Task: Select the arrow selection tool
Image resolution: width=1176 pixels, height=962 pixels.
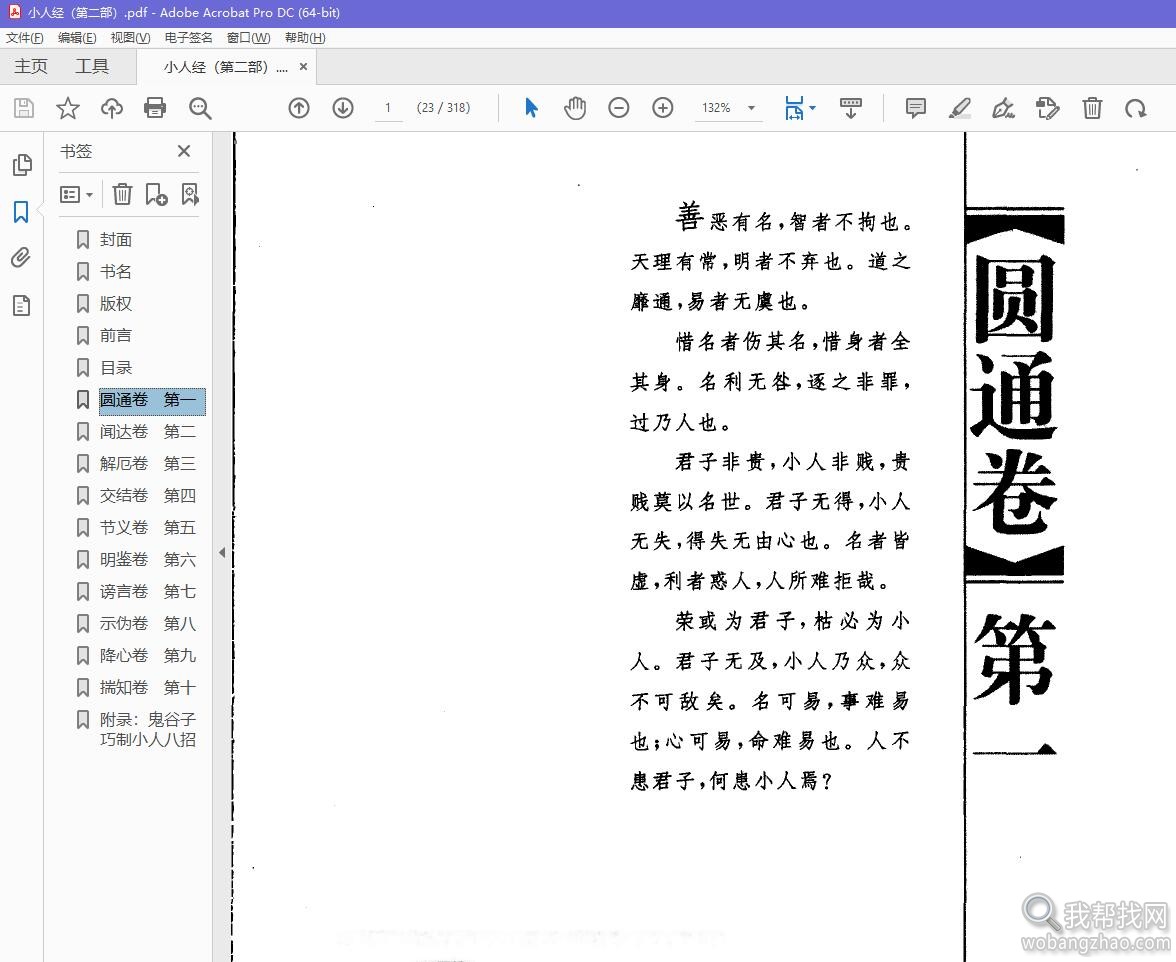Action: click(531, 108)
